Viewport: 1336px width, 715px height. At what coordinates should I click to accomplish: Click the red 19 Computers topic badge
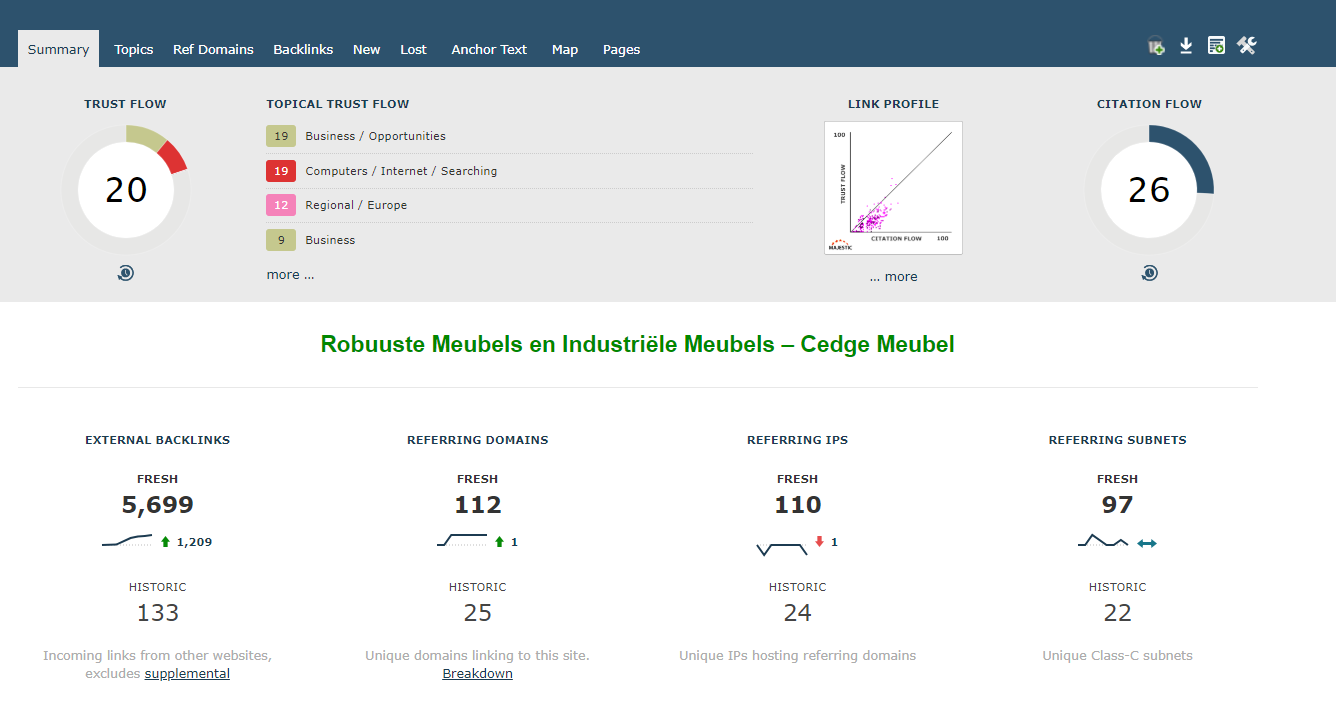[281, 171]
